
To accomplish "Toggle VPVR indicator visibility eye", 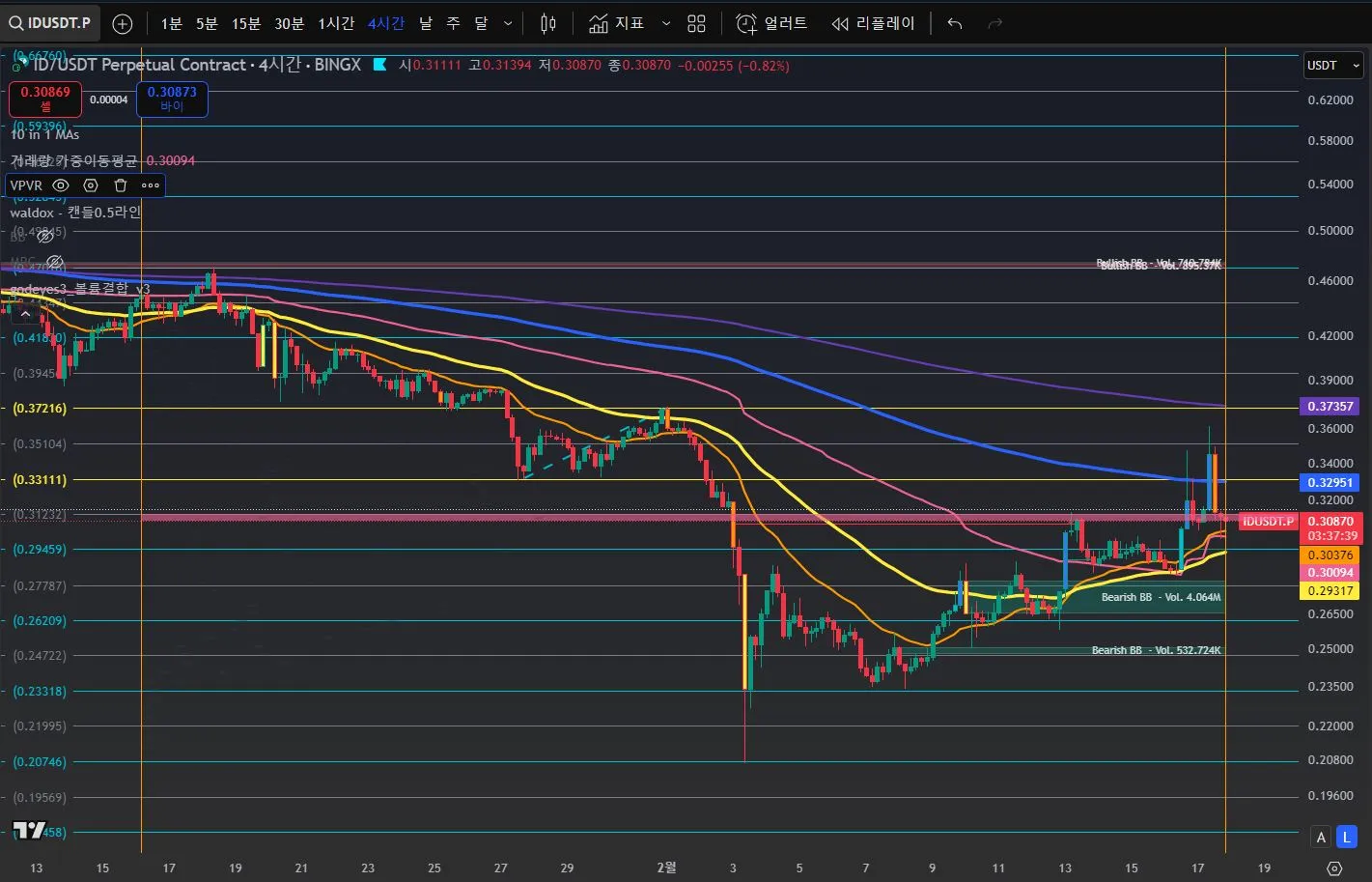I will coord(61,185).
